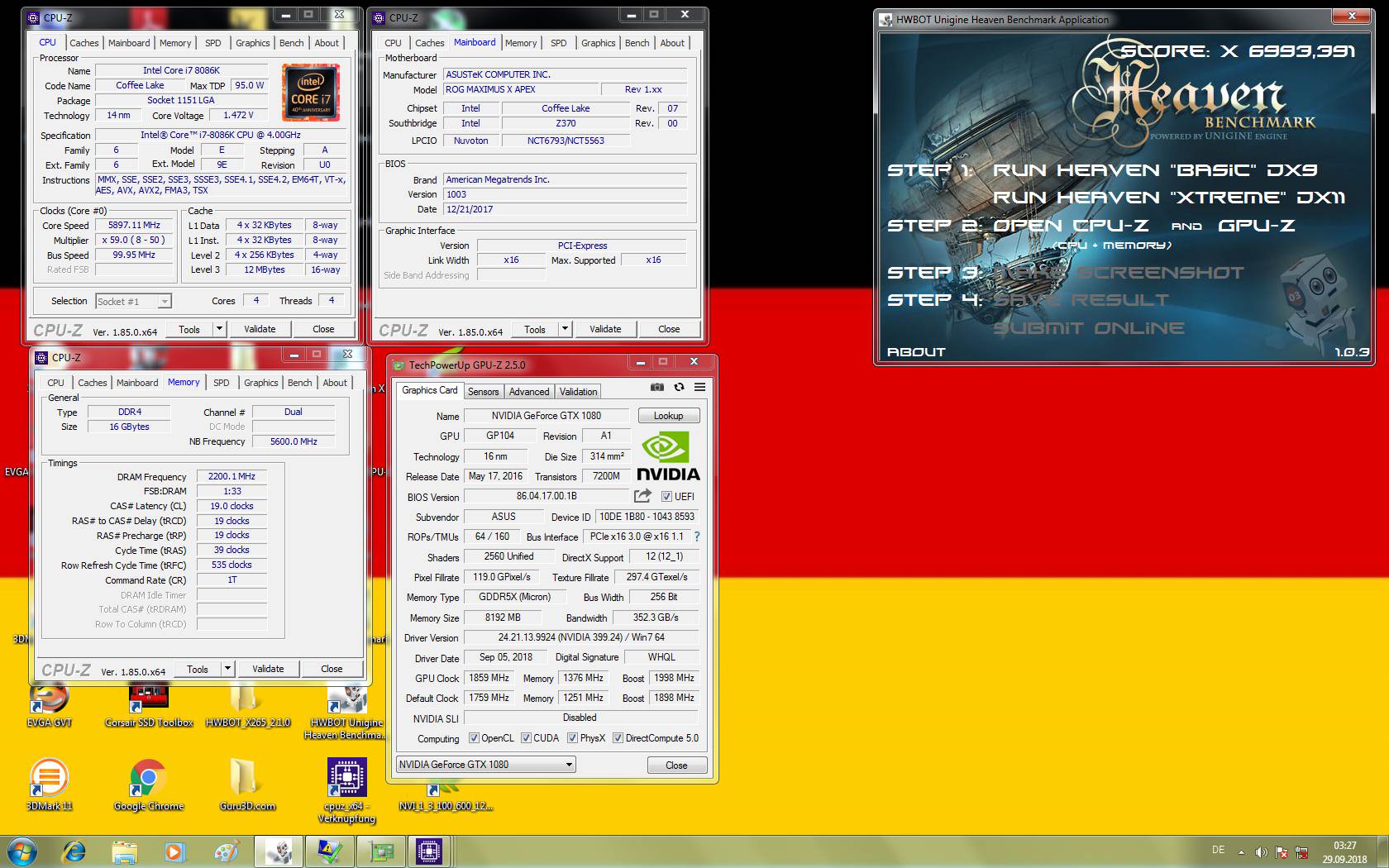Click GPU-Z link in HWBOT Heaven app
The image size is (1389, 868).
[1257, 226]
